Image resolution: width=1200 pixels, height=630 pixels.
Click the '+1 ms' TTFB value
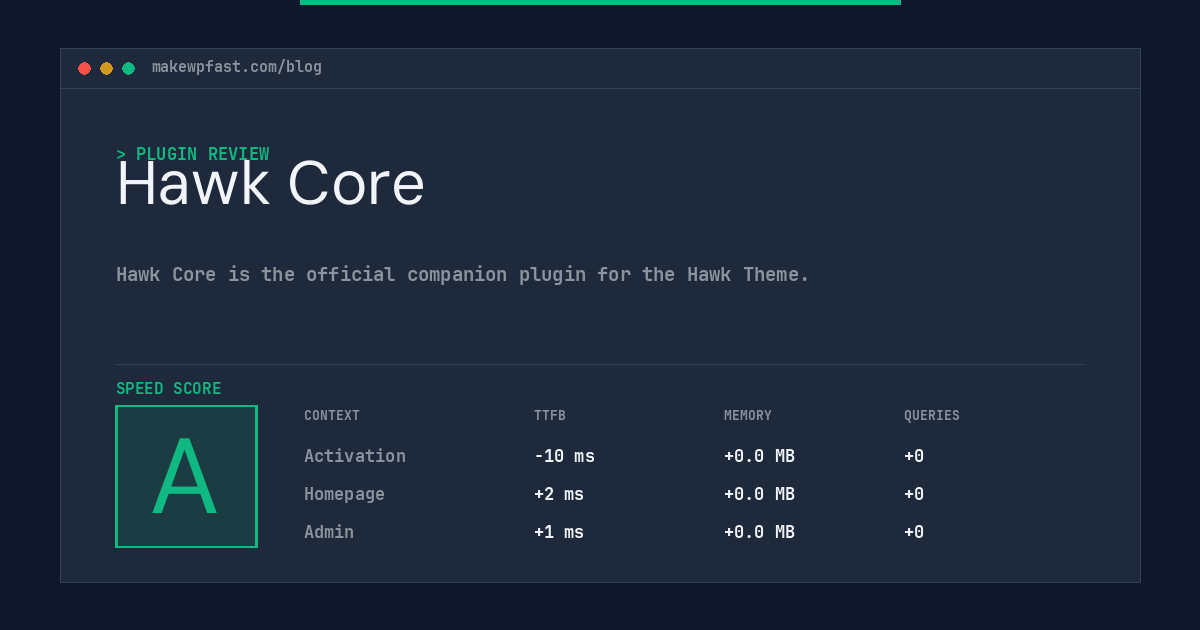559,532
